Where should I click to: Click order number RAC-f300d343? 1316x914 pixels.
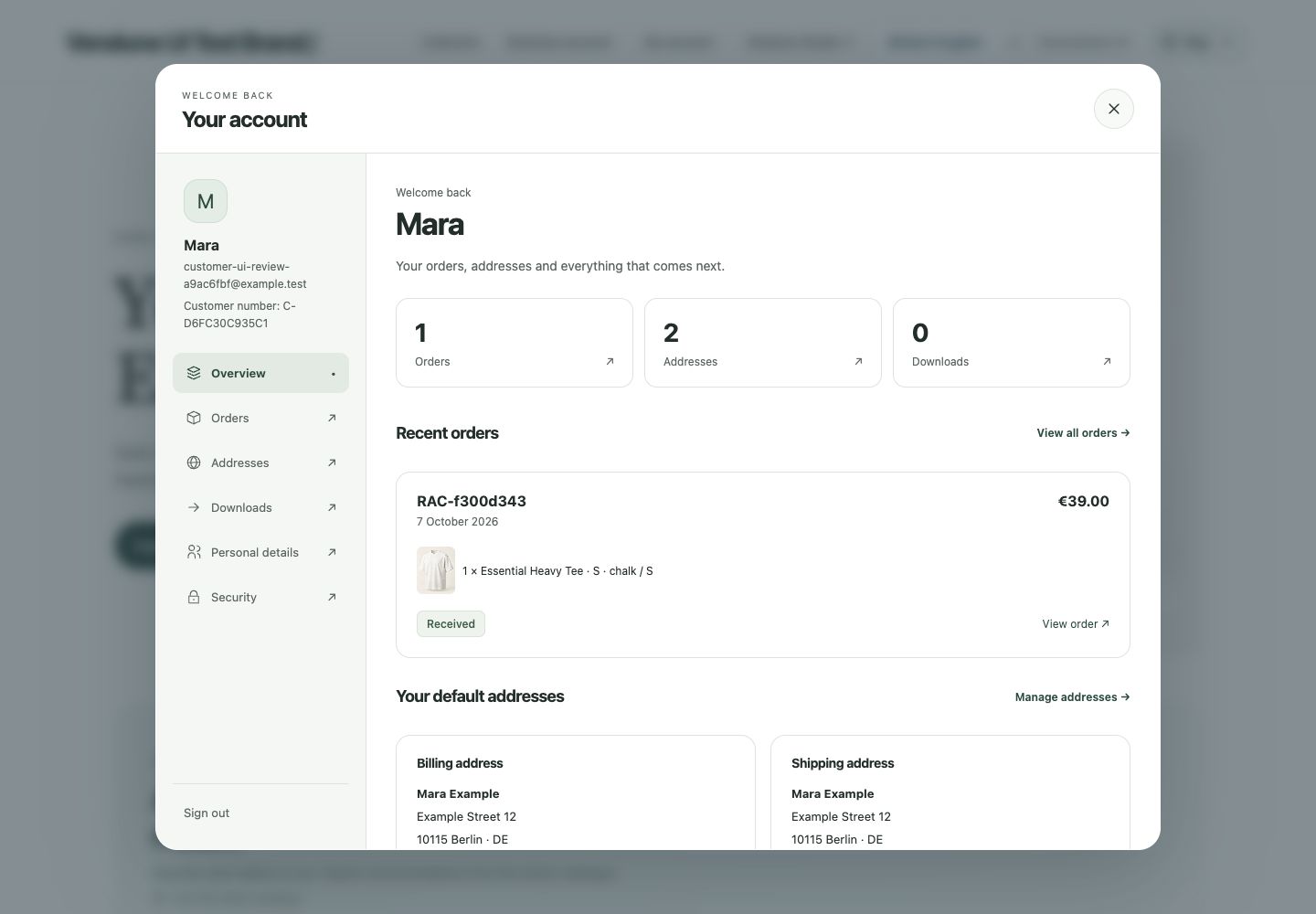coord(472,501)
